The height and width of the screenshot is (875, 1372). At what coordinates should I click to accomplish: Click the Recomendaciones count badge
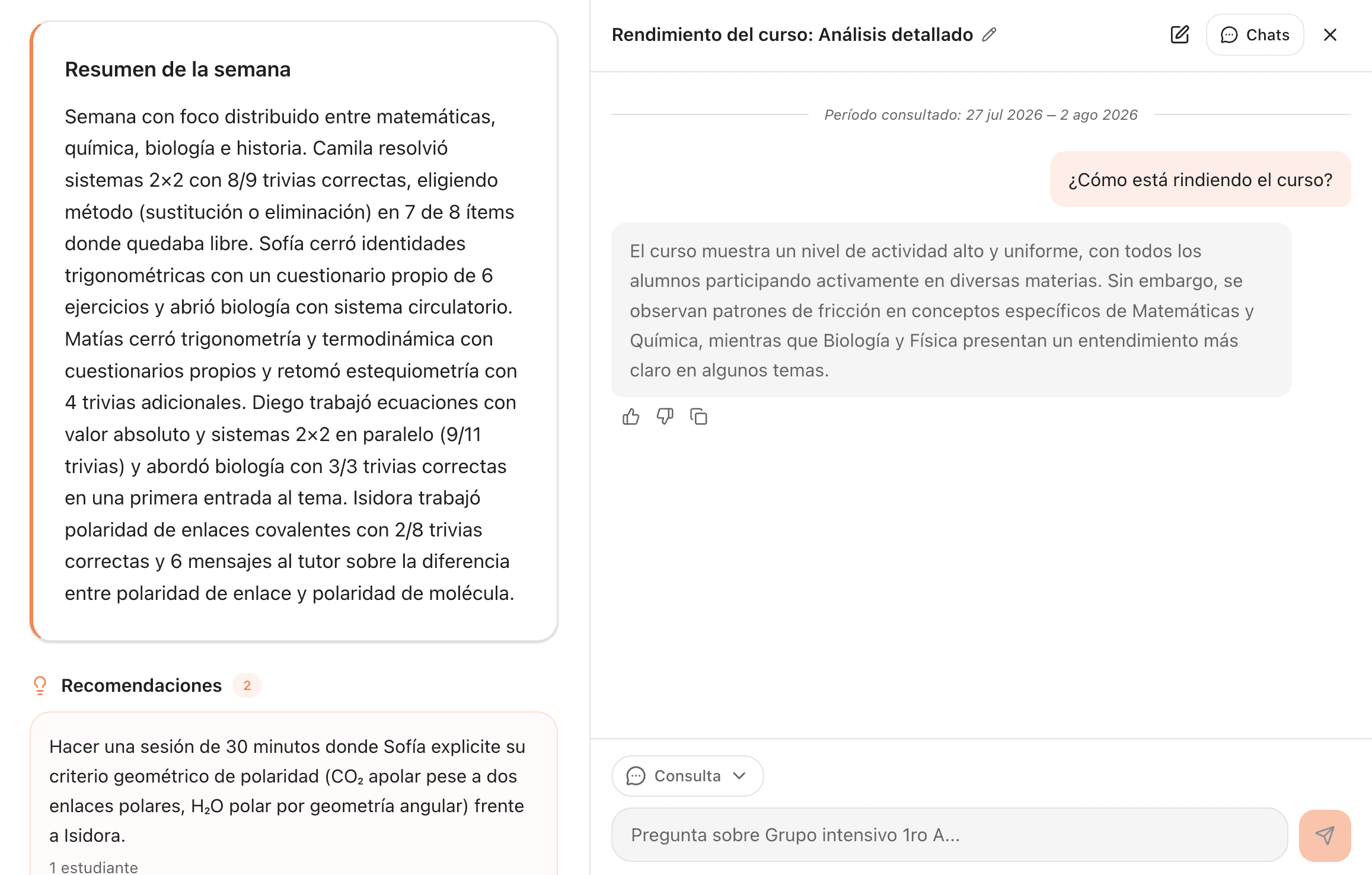click(x=247, y=685)
